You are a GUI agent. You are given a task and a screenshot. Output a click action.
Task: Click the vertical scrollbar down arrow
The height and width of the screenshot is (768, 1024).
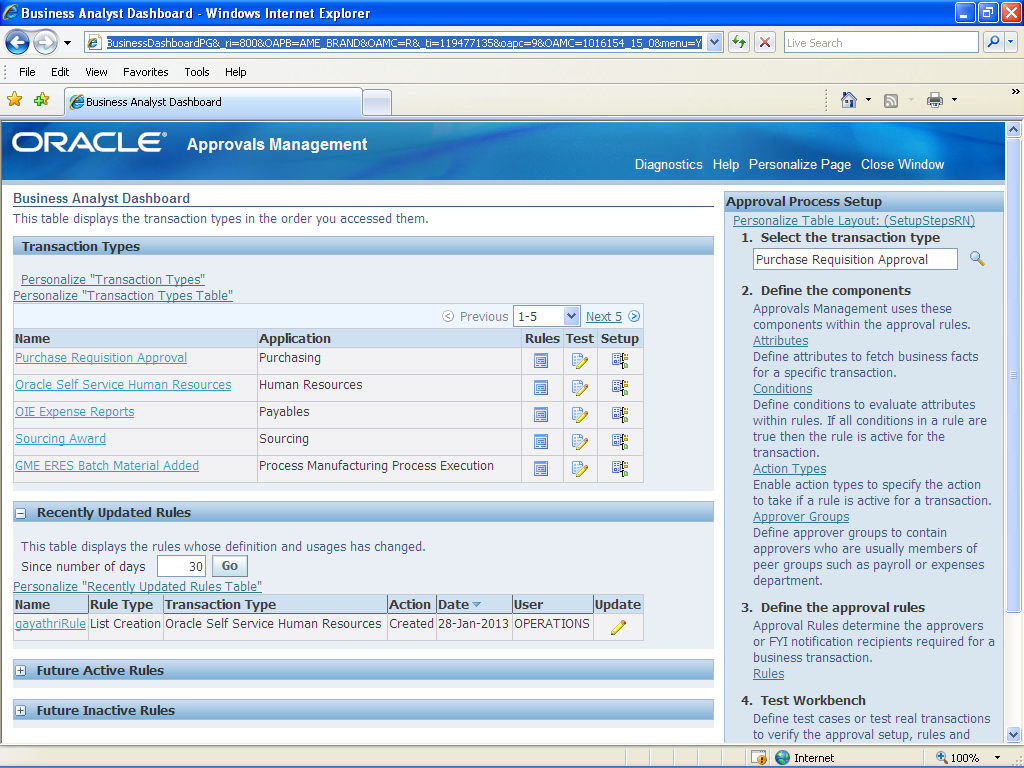coord(1014,734)
